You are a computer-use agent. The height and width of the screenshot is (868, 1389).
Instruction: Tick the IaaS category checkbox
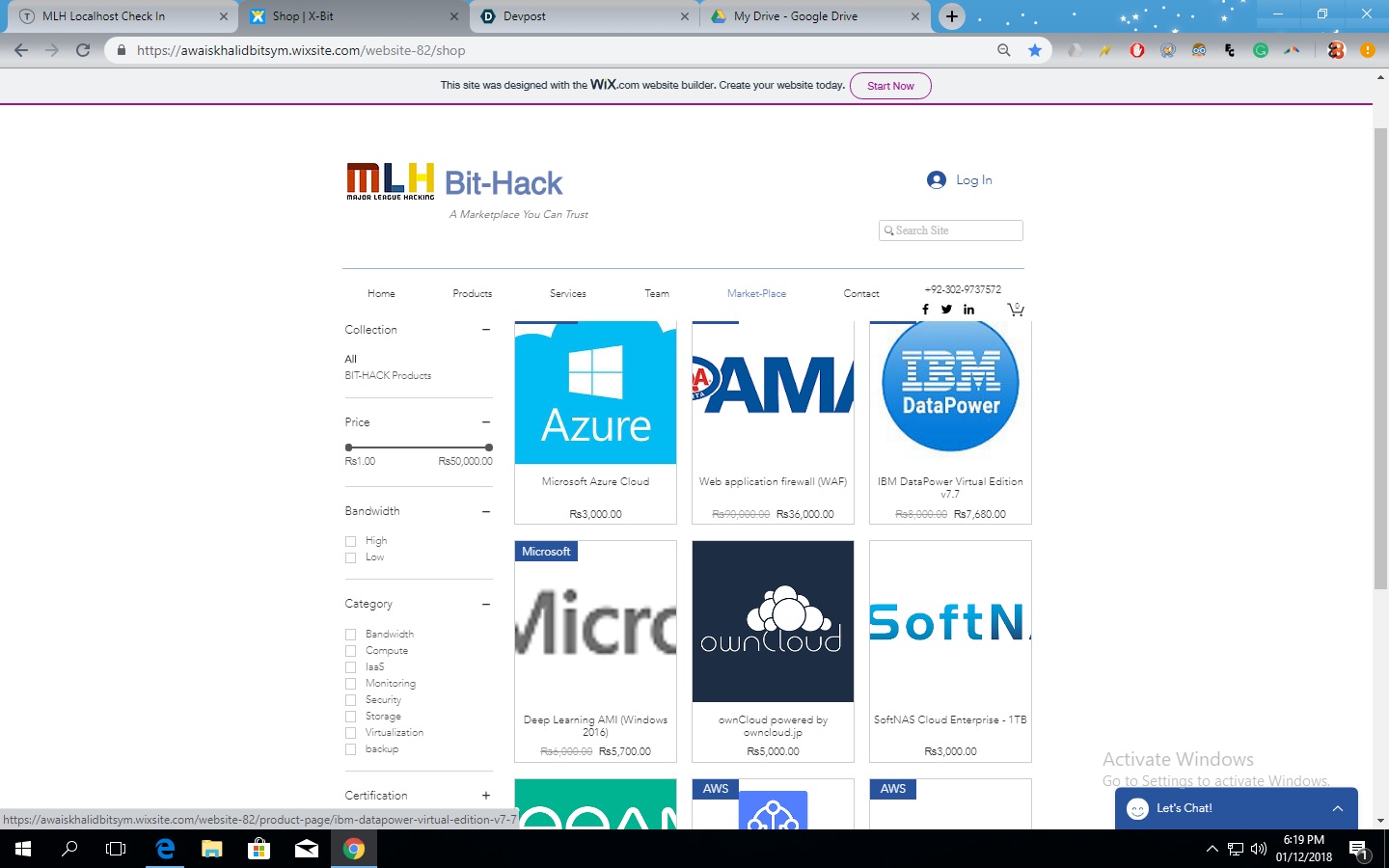pyautogui.click(x=351, y=667)
